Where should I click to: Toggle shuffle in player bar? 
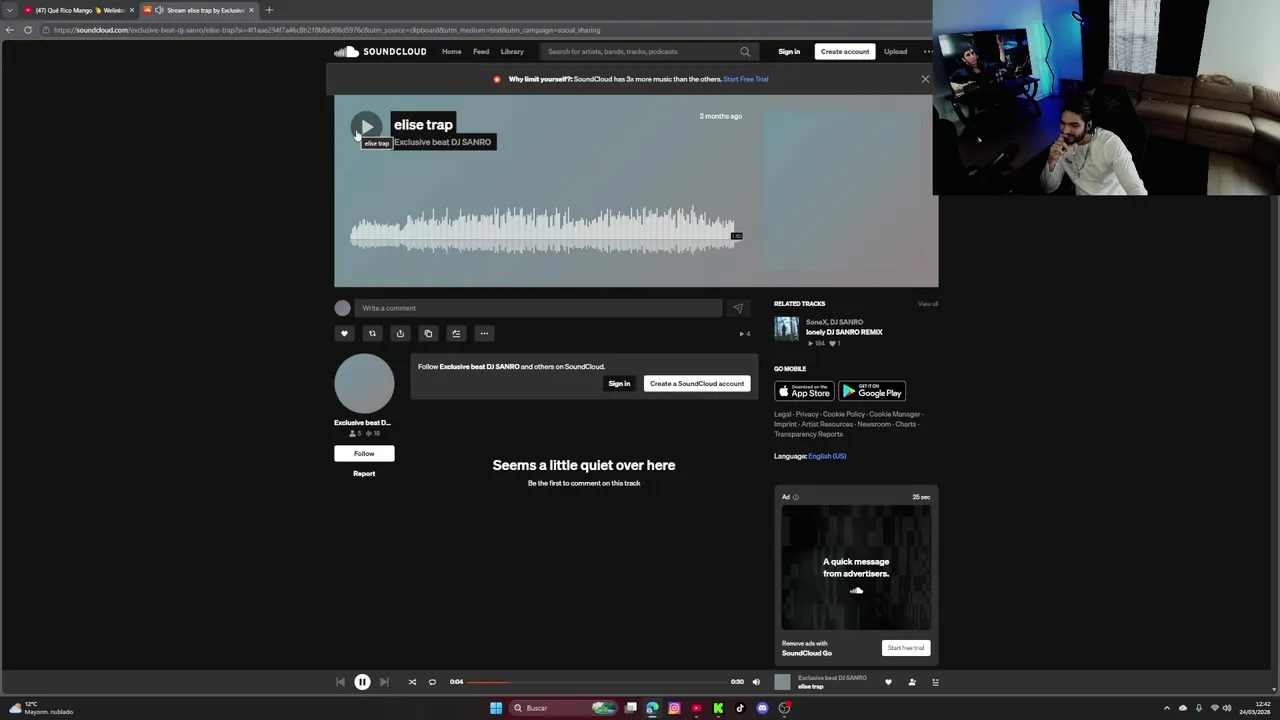click(412, 682)
